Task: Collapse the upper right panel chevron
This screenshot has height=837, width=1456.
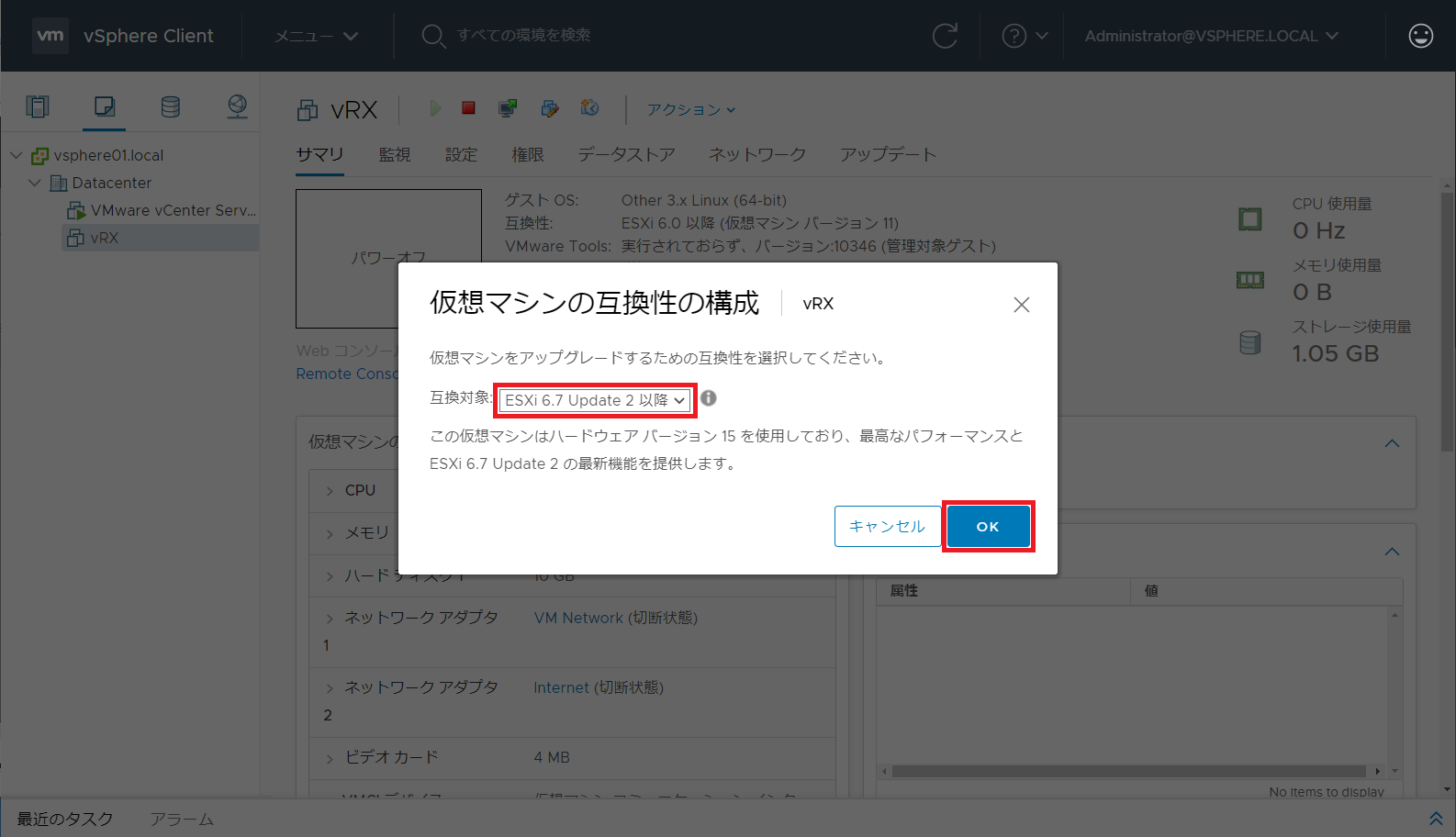Action: click(x=1392, y=443)
